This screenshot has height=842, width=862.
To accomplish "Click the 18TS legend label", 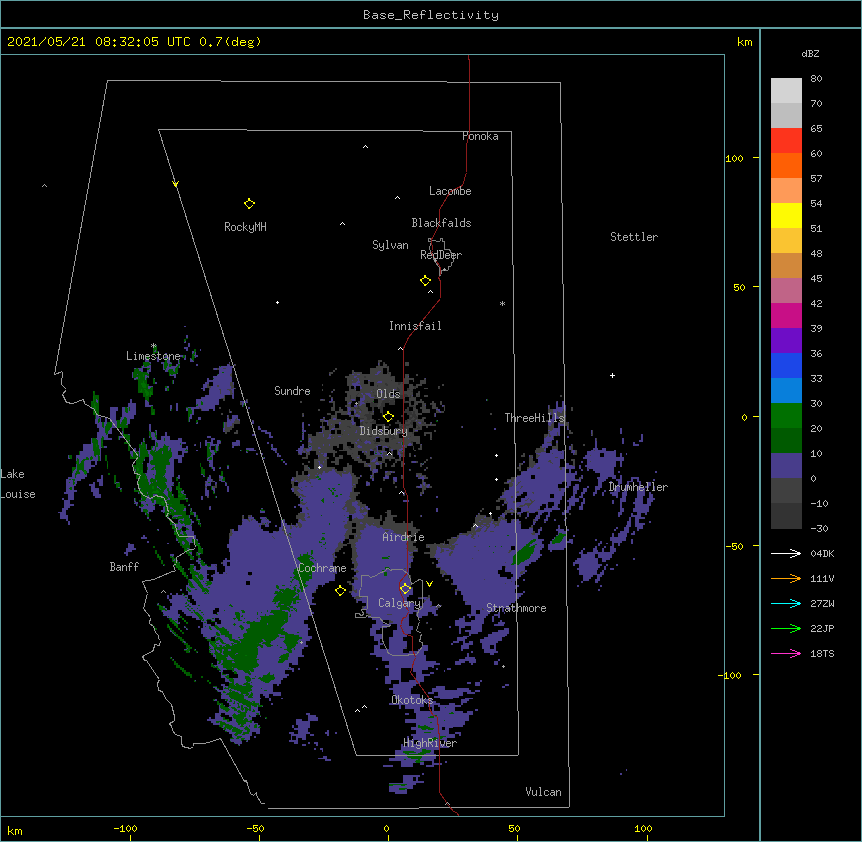I will pyautogui.click(x=822, y=653).
